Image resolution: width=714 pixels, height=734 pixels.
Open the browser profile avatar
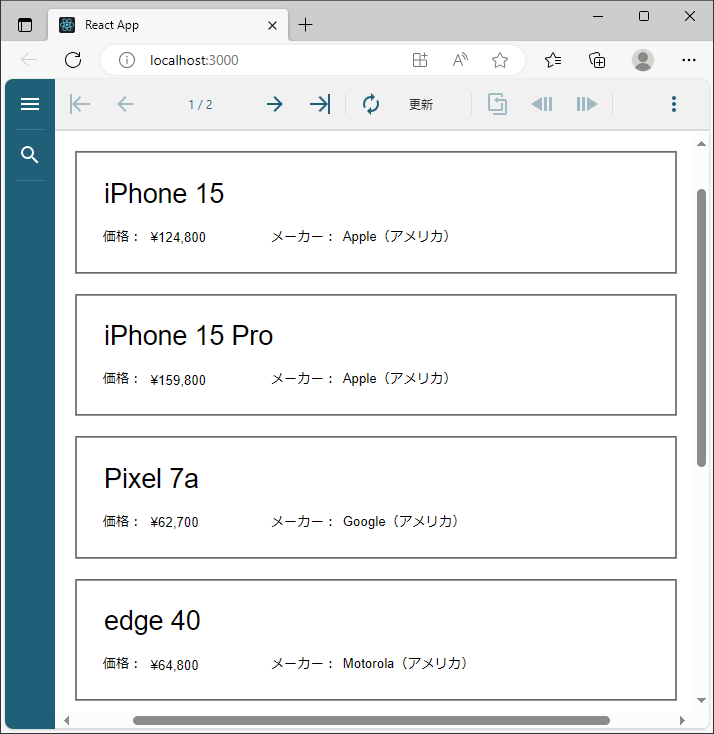coord(643,60)
